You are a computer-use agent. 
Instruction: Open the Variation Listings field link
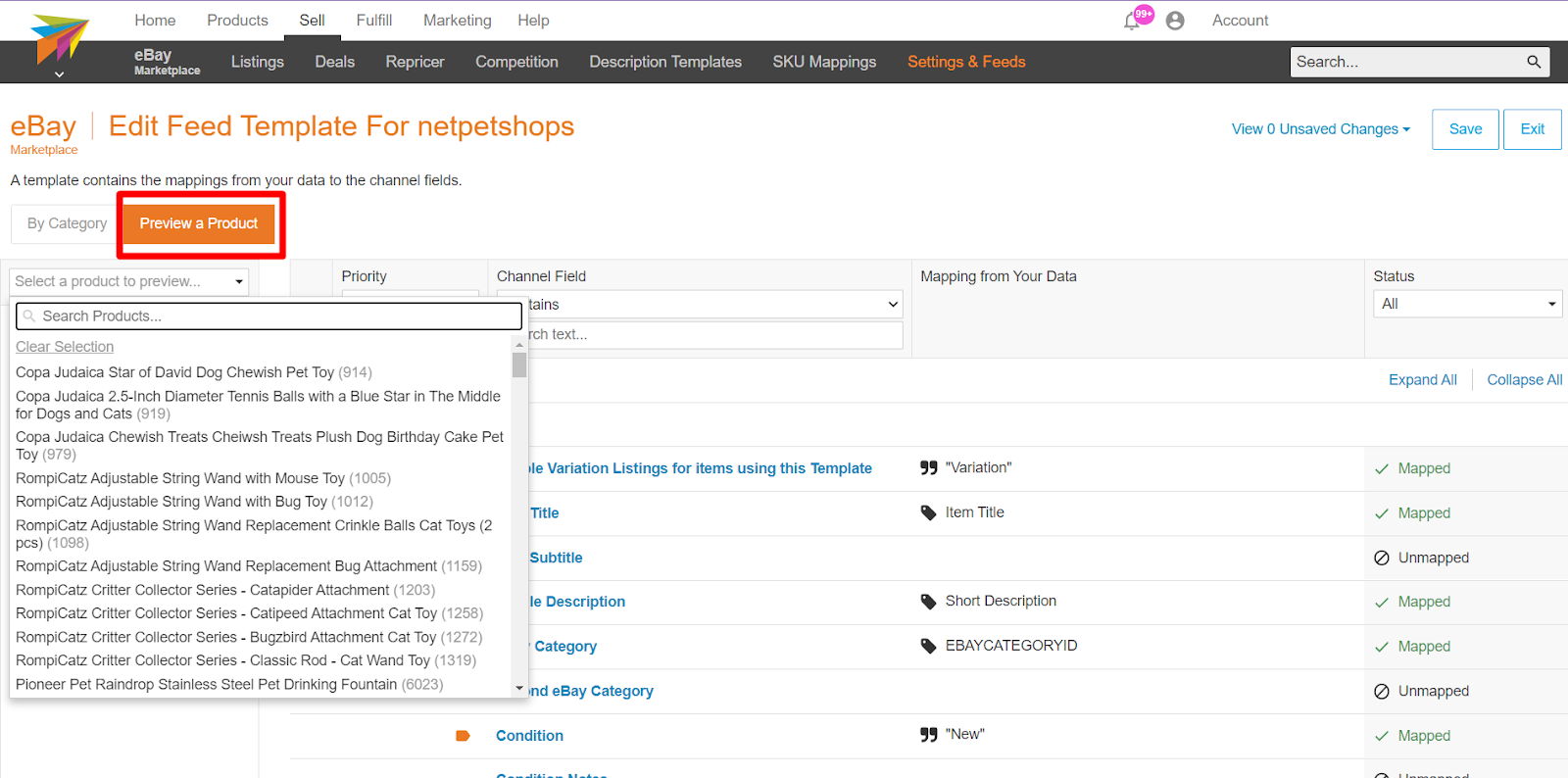coord(700,468)
